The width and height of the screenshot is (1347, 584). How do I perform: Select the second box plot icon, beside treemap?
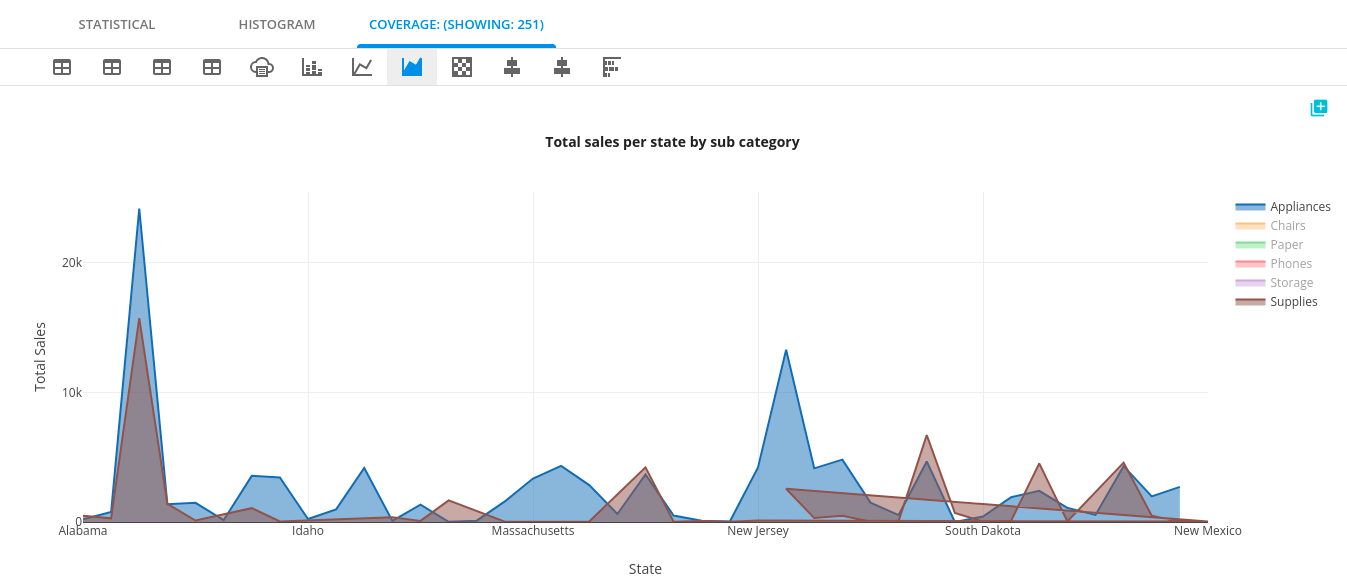(562, 67)
